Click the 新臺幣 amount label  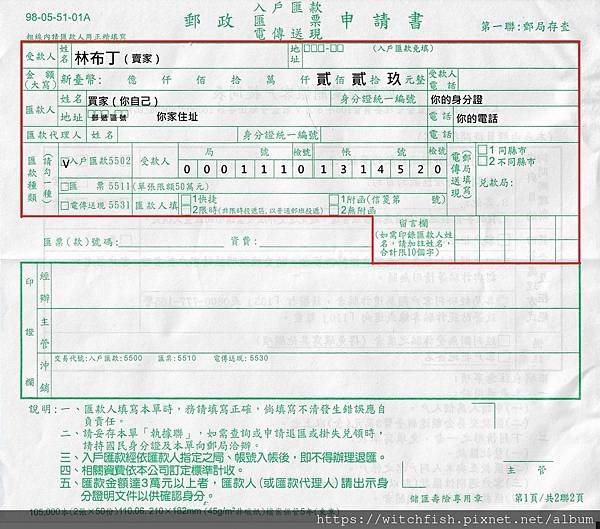81,80
